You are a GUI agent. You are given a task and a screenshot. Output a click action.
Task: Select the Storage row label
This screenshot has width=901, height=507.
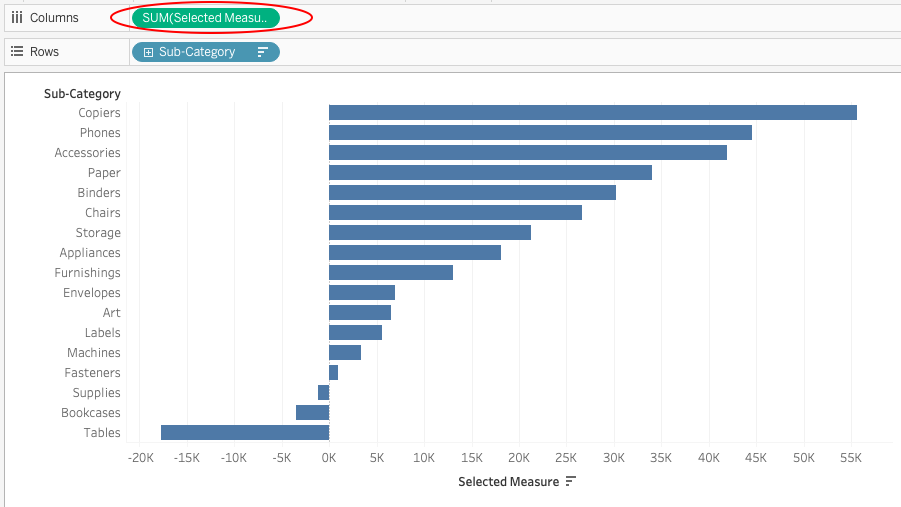pos(98,233)
